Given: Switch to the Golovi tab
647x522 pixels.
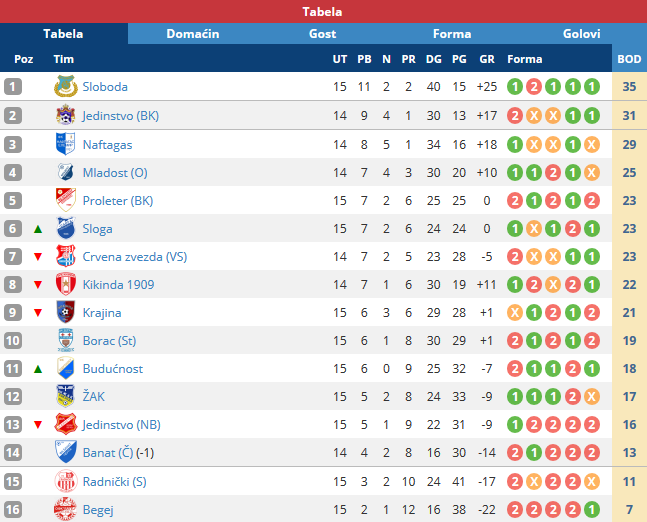Looking at the screenshot, I should pyautogui.click(x=581, y=34).
